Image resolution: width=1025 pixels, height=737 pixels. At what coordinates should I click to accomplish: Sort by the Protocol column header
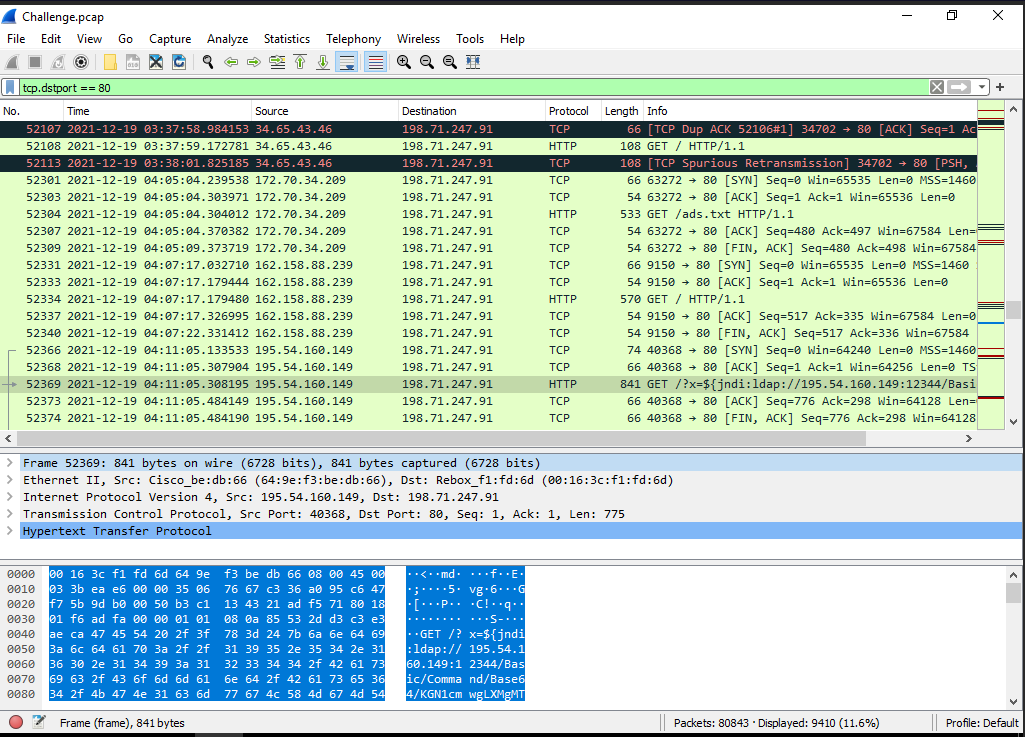tap(573, 111)
